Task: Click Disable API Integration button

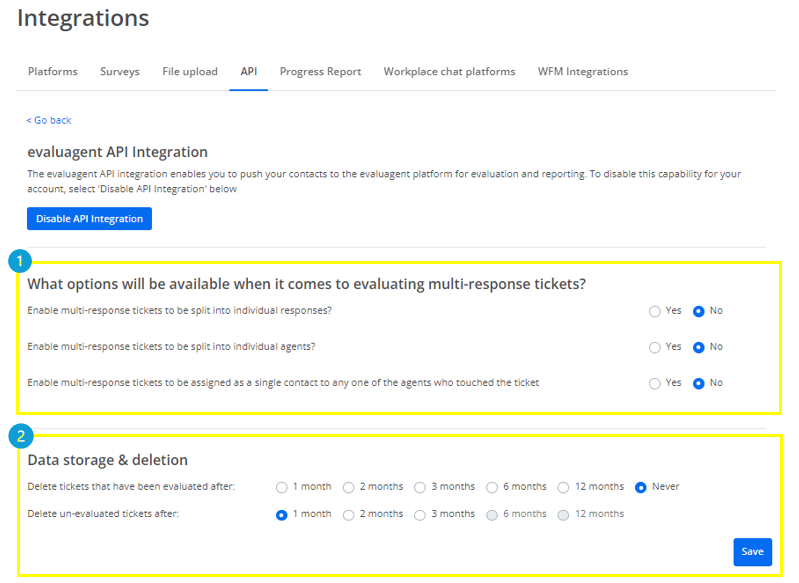Action: tap(89, 219)
